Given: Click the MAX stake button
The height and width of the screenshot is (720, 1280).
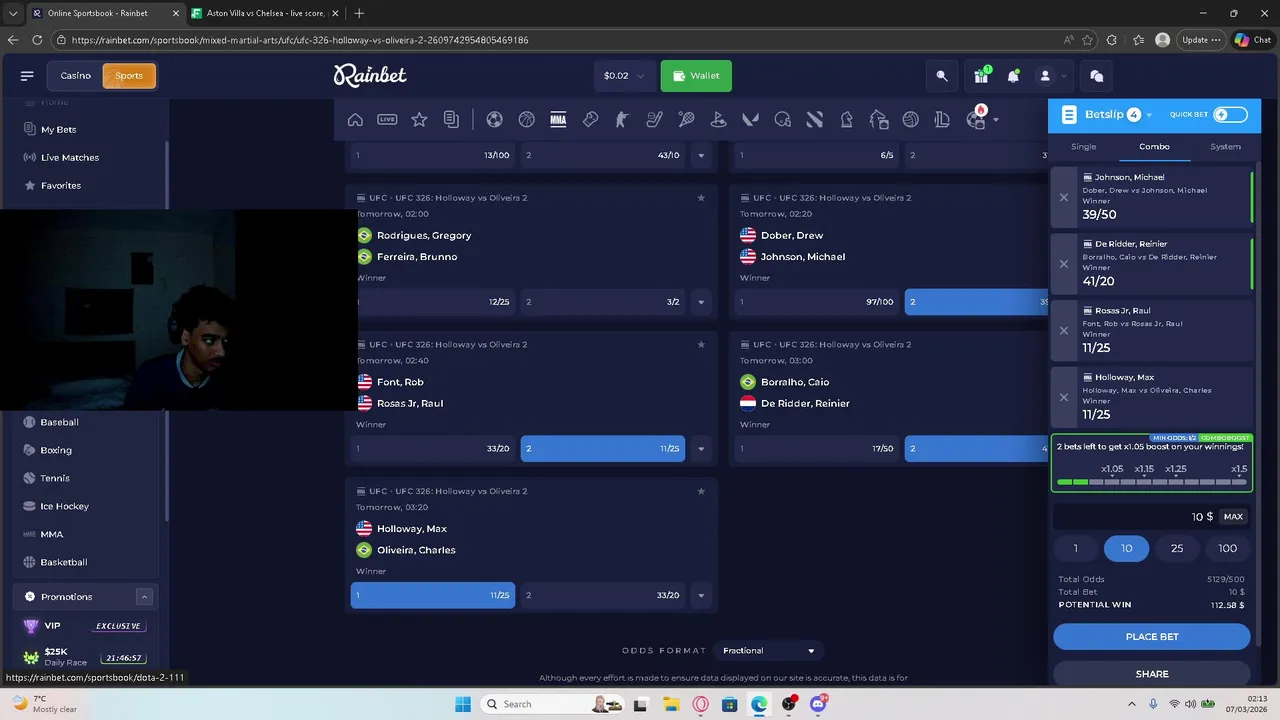Looking at the screenshot, I should 1233,517.
